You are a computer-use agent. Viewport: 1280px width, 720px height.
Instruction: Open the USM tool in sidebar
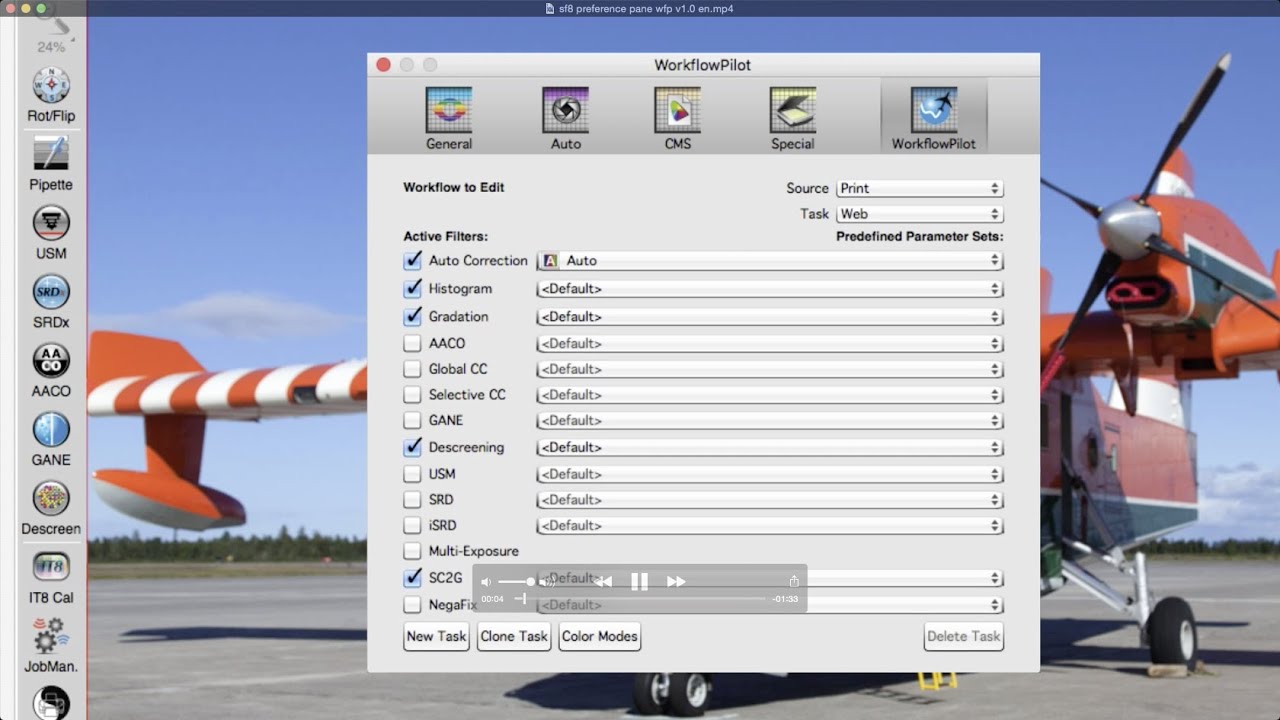tap(51, 223)
